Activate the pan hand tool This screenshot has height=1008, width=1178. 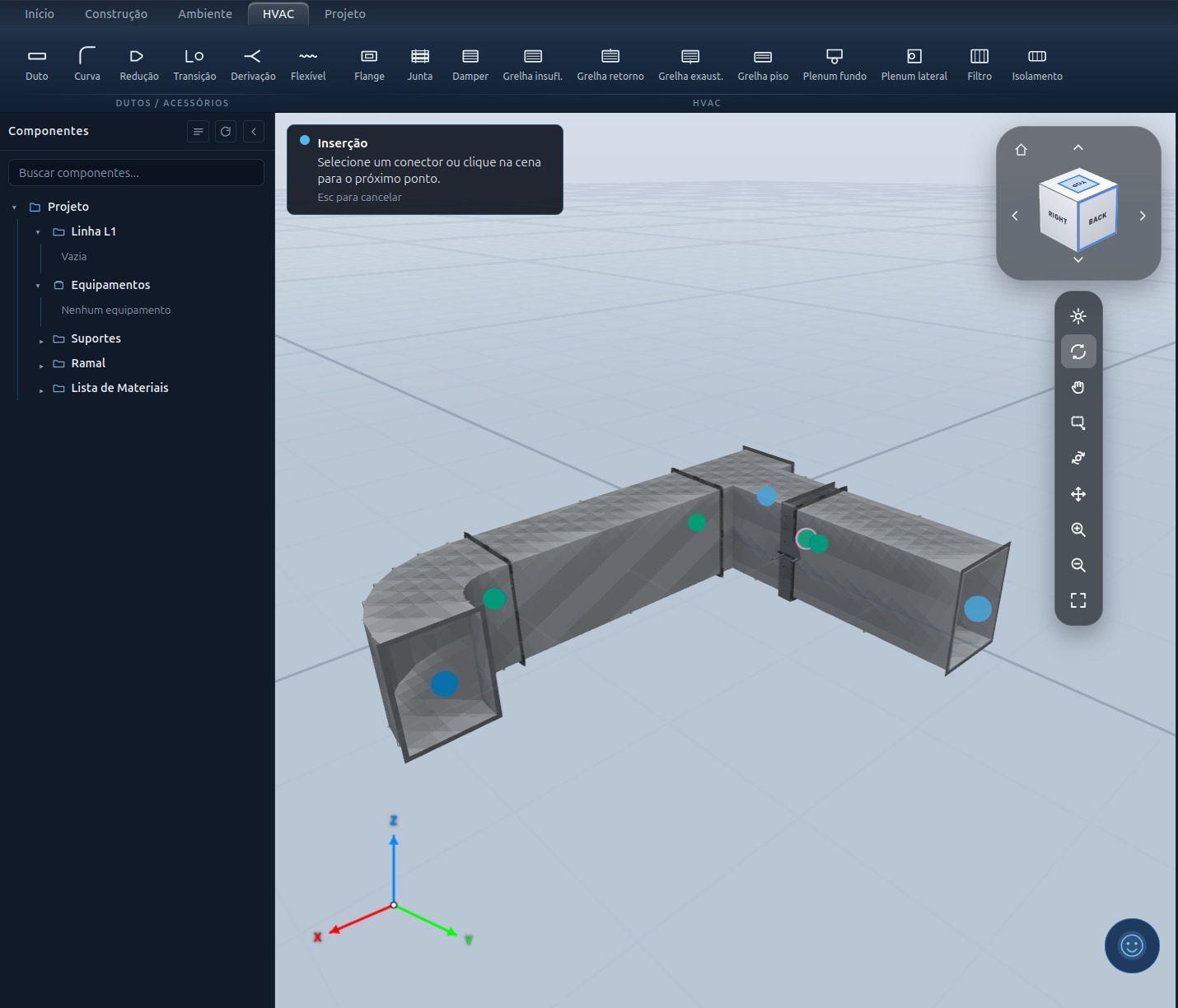click(x=1078, y=387)
